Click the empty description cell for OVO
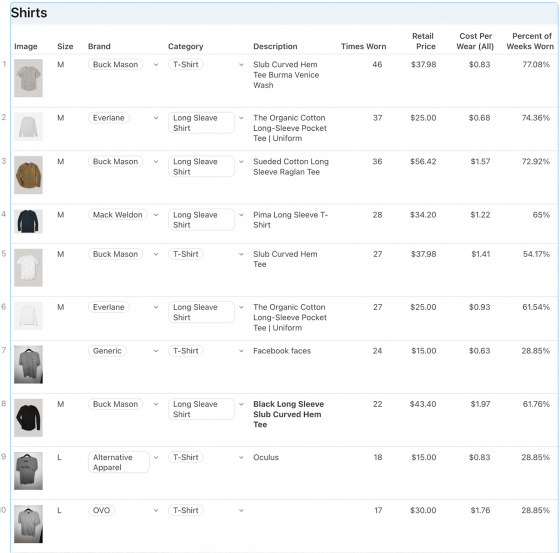The image size is (560, 553). 291,510
